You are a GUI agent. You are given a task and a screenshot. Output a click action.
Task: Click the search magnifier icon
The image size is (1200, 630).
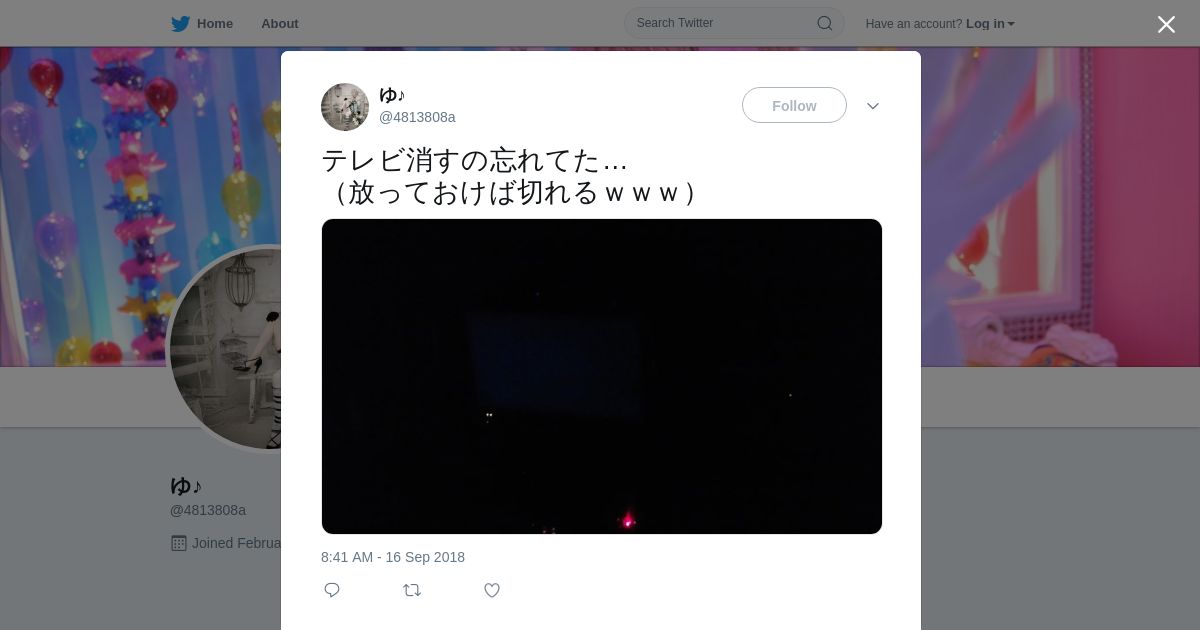pyautogui.click(x=825, y=23)
